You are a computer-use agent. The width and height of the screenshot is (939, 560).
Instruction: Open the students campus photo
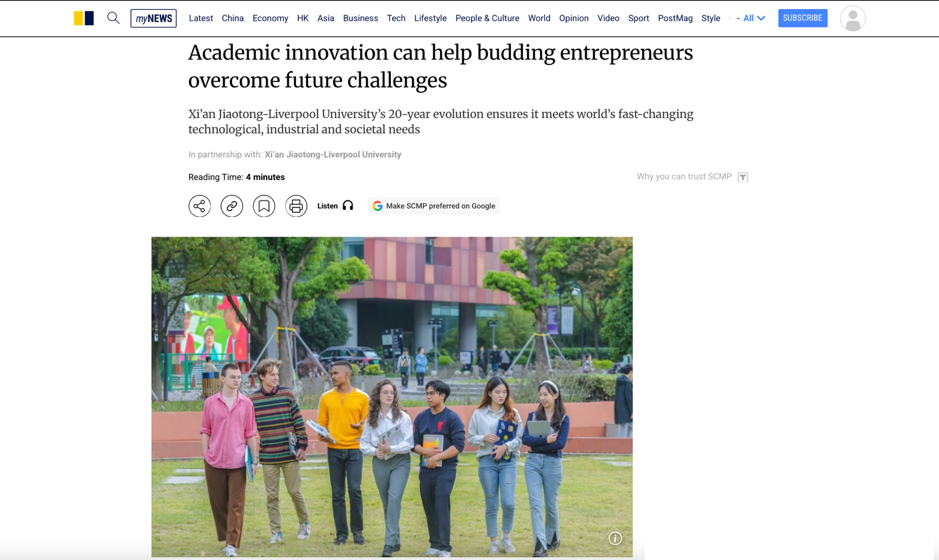pos(392,397)
